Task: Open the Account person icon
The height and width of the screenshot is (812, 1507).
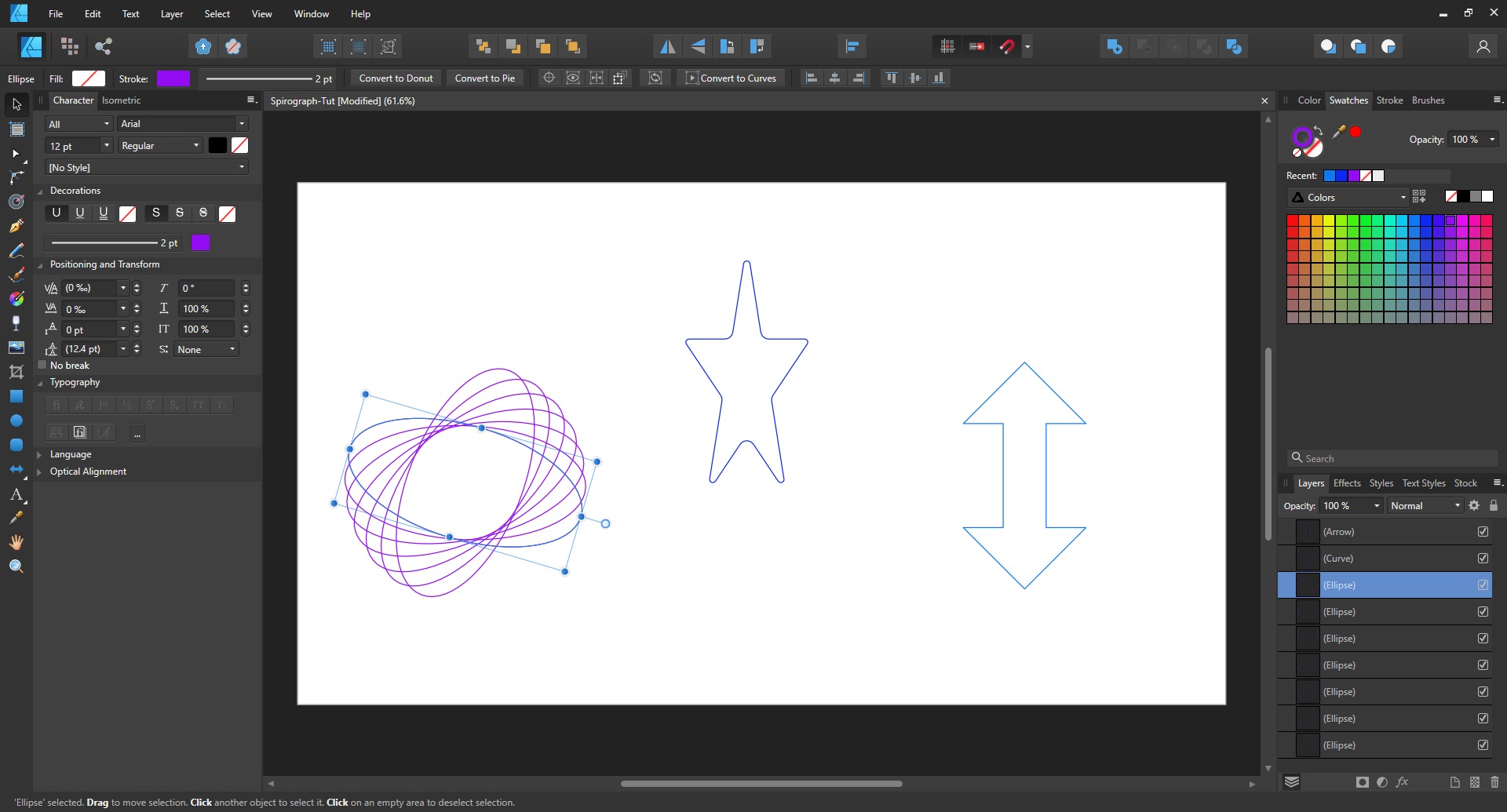Action: click(x=1483, y=46)
